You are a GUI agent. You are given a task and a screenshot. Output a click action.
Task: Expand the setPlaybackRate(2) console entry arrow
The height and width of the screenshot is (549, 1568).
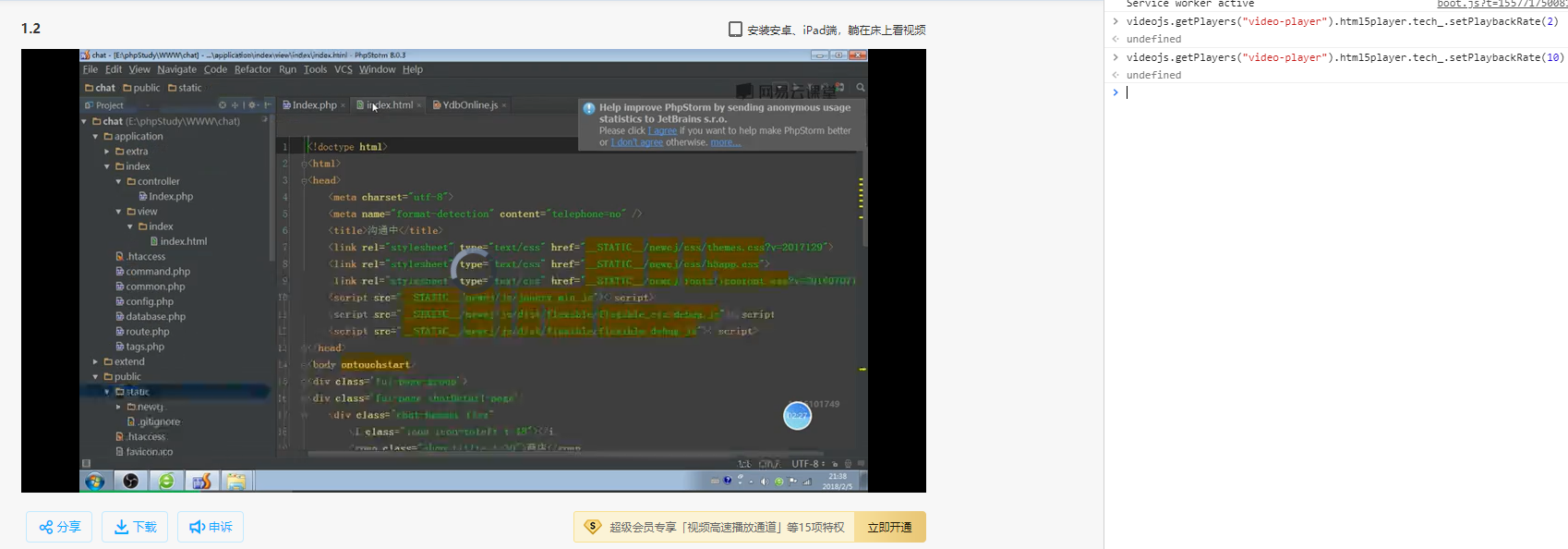1116,21
